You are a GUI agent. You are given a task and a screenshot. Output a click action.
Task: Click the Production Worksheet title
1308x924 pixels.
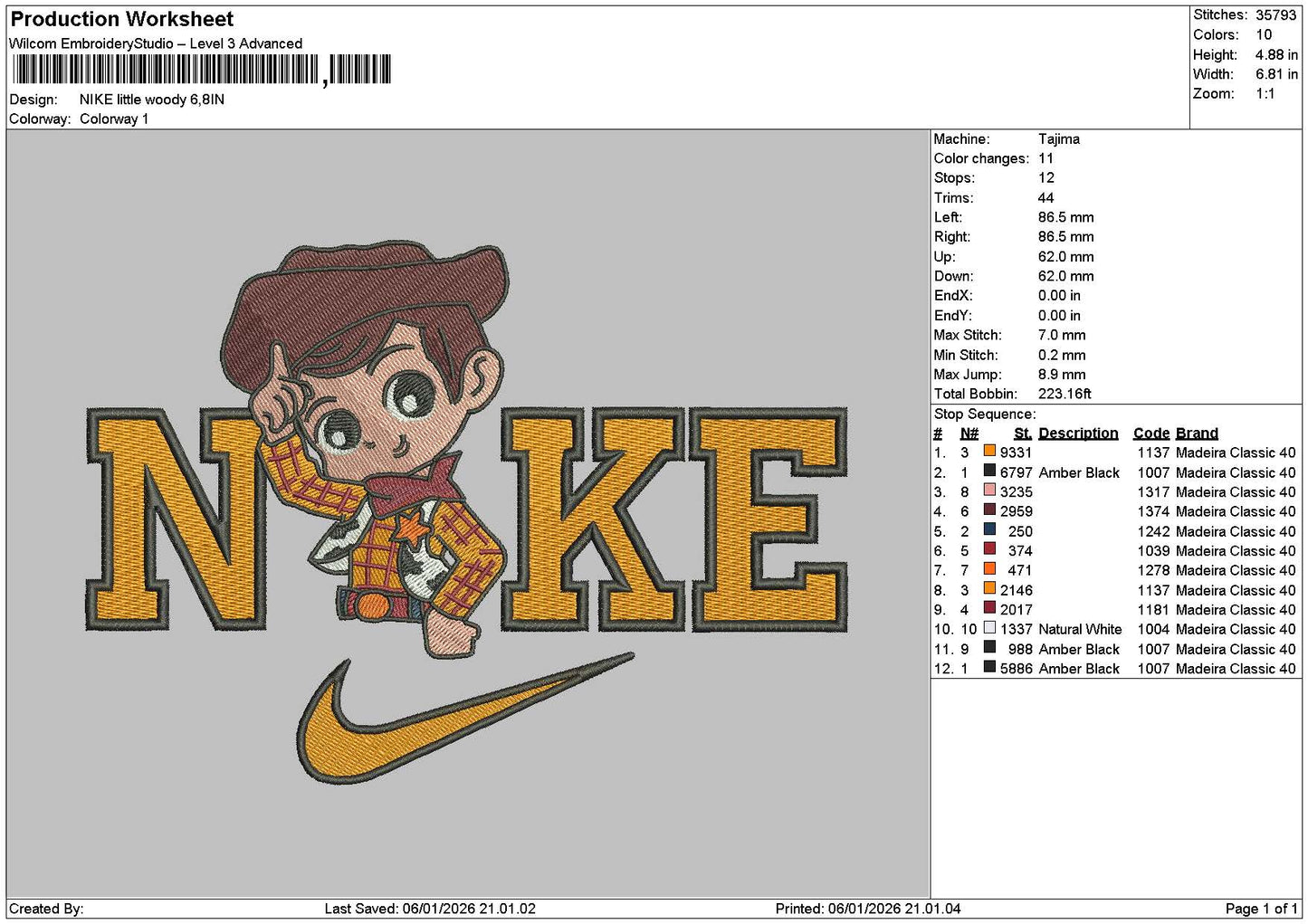122,19
